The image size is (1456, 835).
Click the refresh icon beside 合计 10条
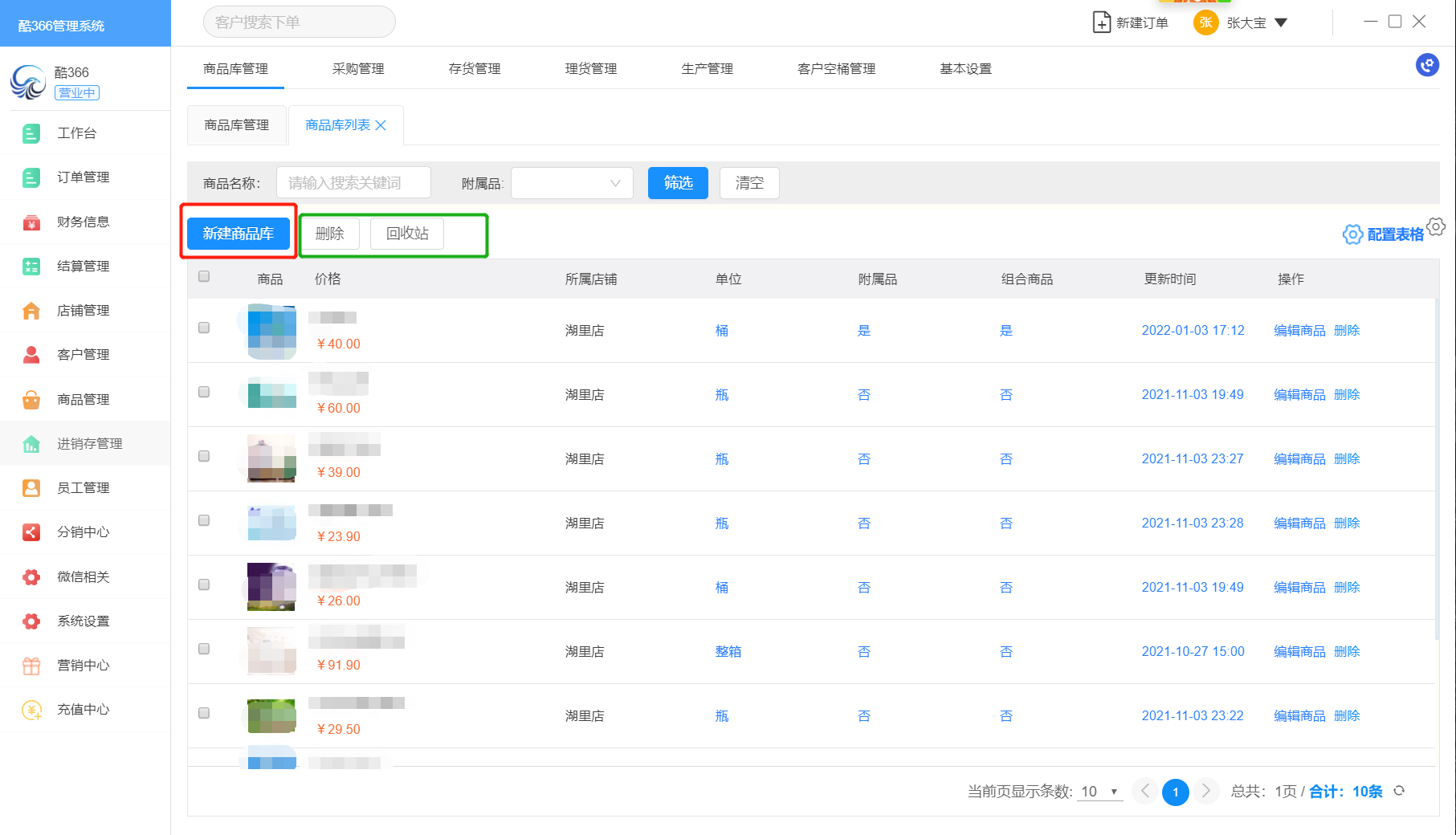click(1399, 791)
